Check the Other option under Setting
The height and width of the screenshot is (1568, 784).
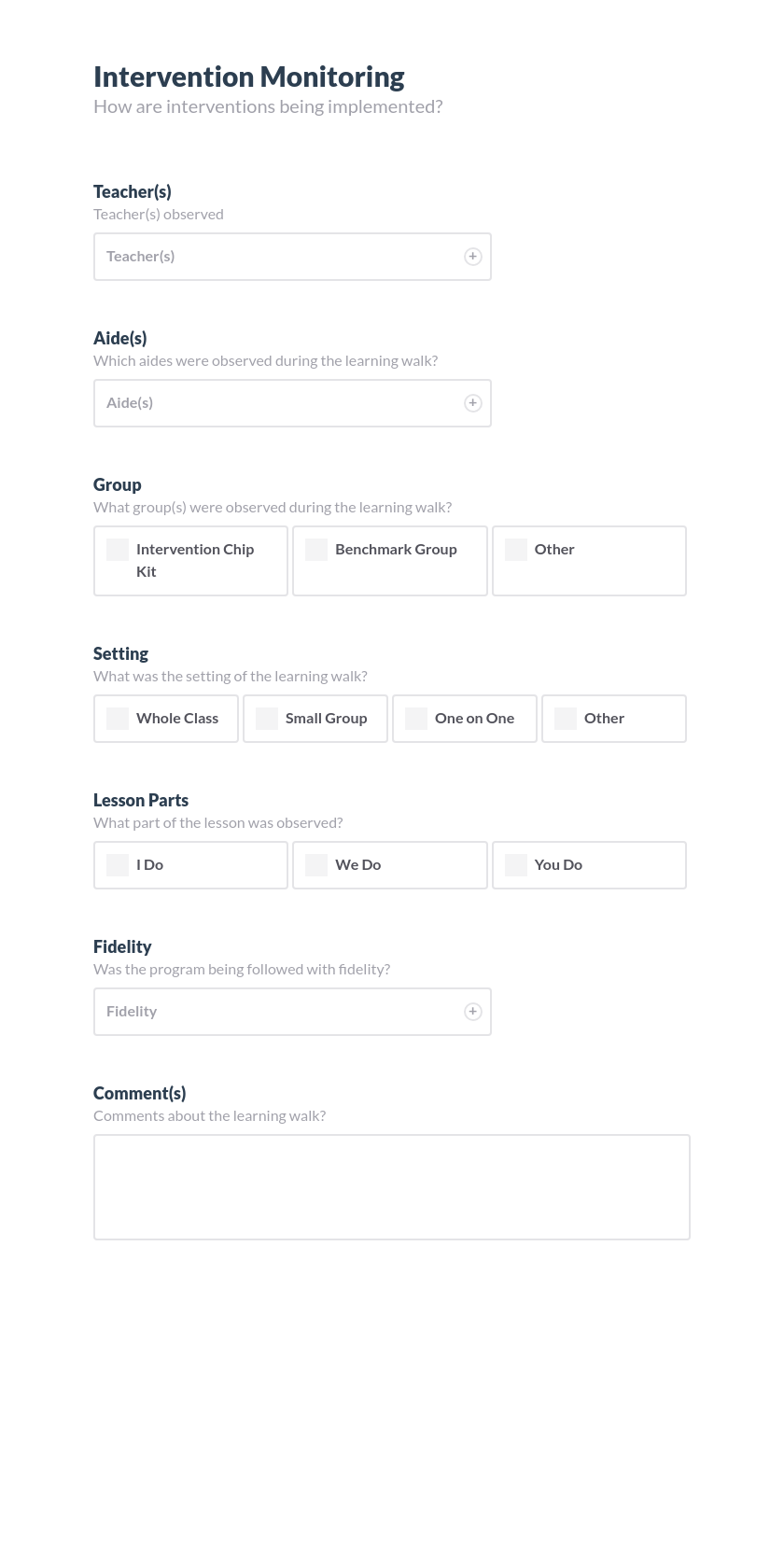[x=566, y=719]
